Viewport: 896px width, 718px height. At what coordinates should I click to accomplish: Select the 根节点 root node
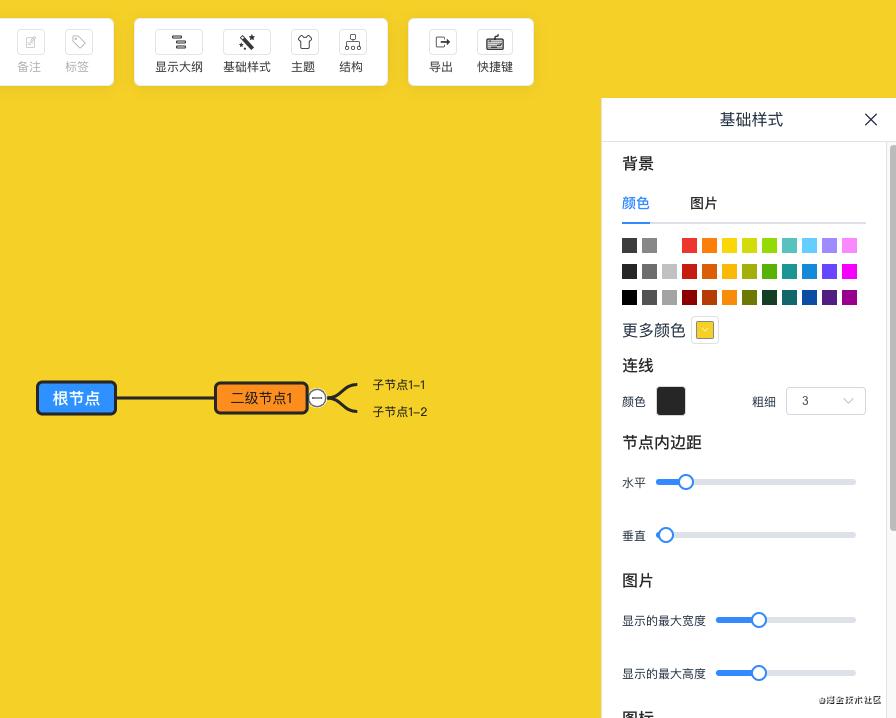pos(76,398)
